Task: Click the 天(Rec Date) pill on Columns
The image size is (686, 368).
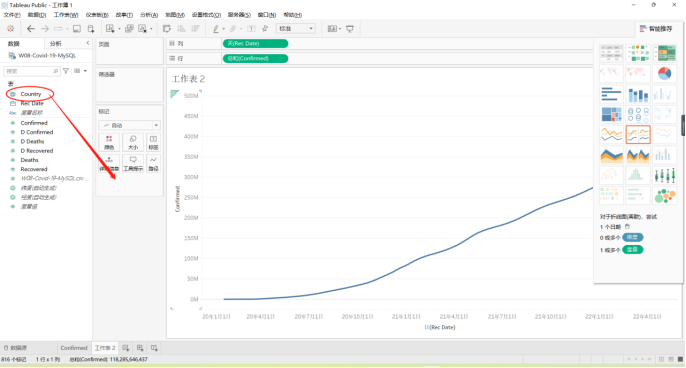Action: (256, 43)
